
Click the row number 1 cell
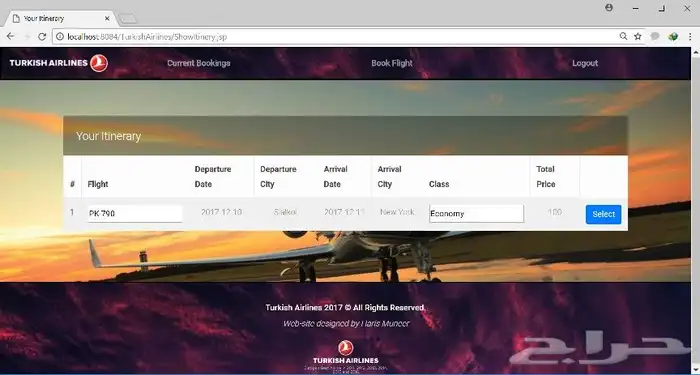click(x=72, y=212)
